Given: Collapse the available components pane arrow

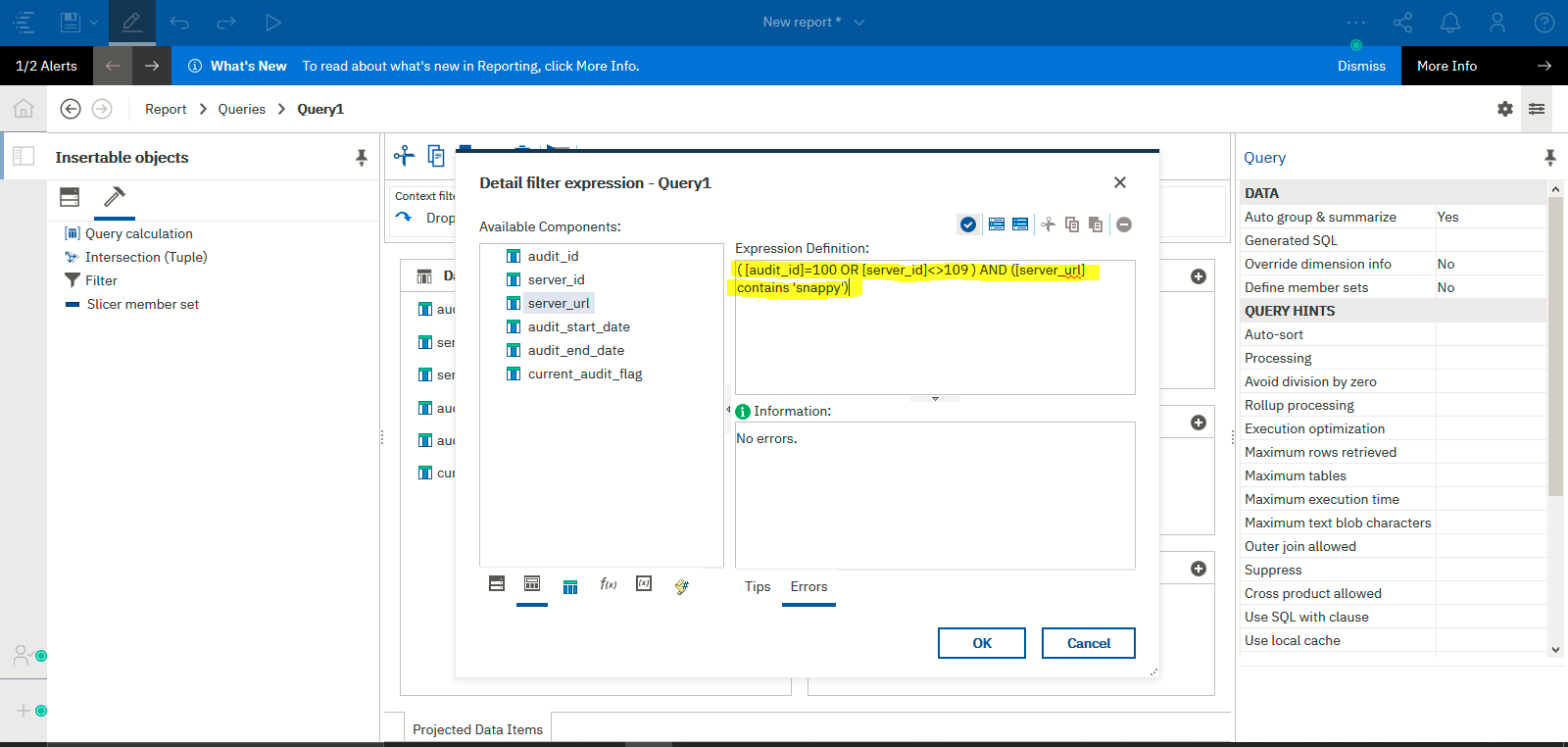Looking at the screenshot, I should click(728, 410).
